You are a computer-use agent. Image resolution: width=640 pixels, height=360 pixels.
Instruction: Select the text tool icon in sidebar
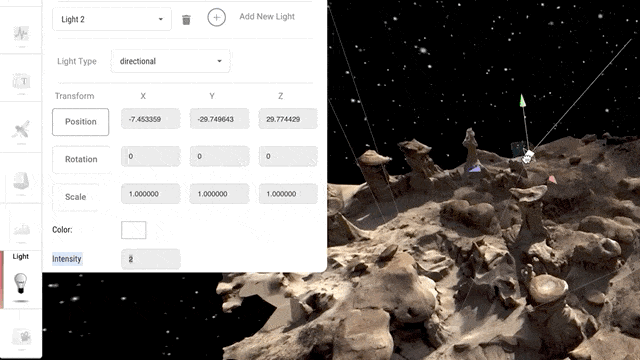[21, 81]
